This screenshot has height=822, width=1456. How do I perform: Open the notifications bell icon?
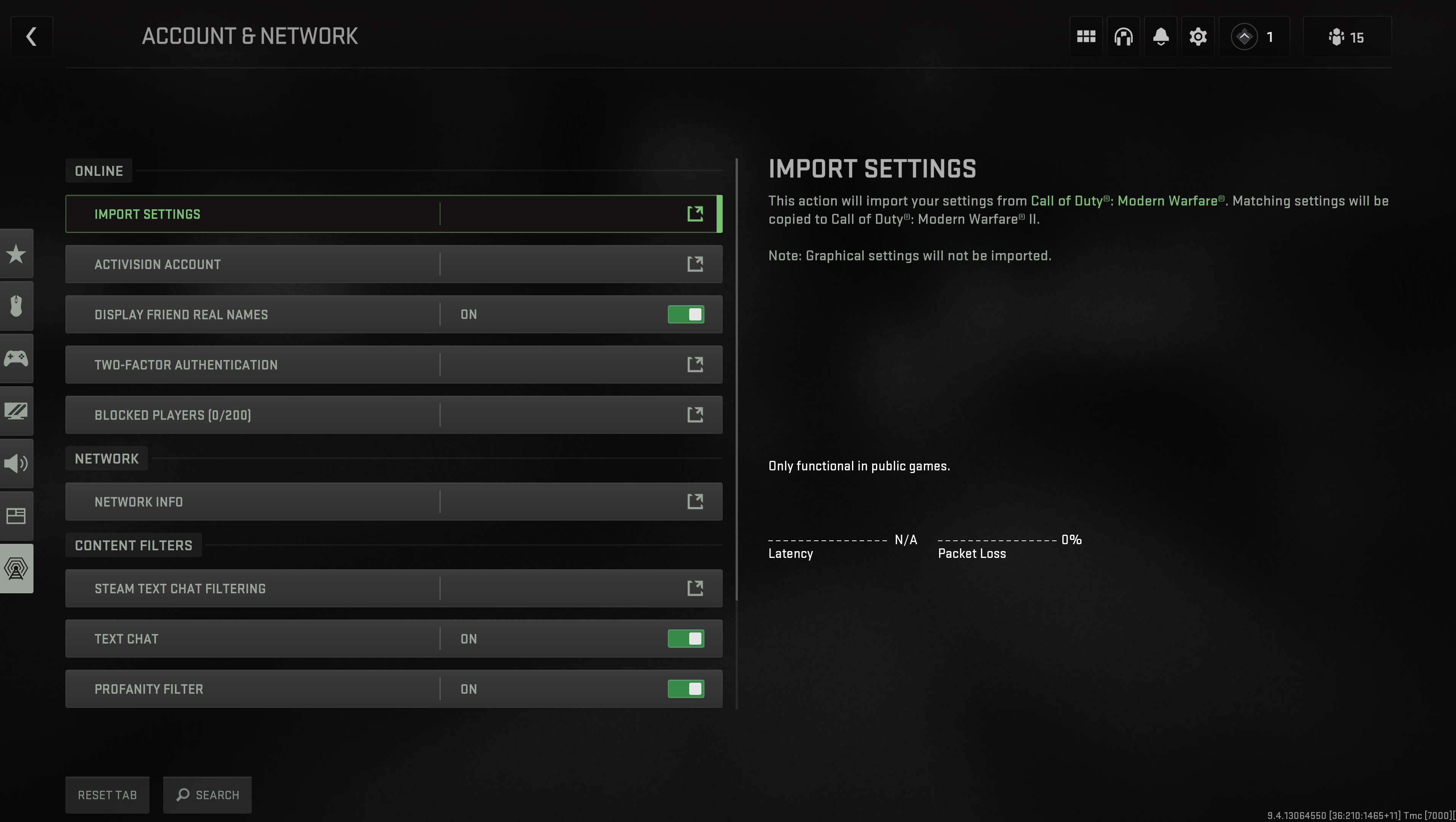coord(1160,37)
